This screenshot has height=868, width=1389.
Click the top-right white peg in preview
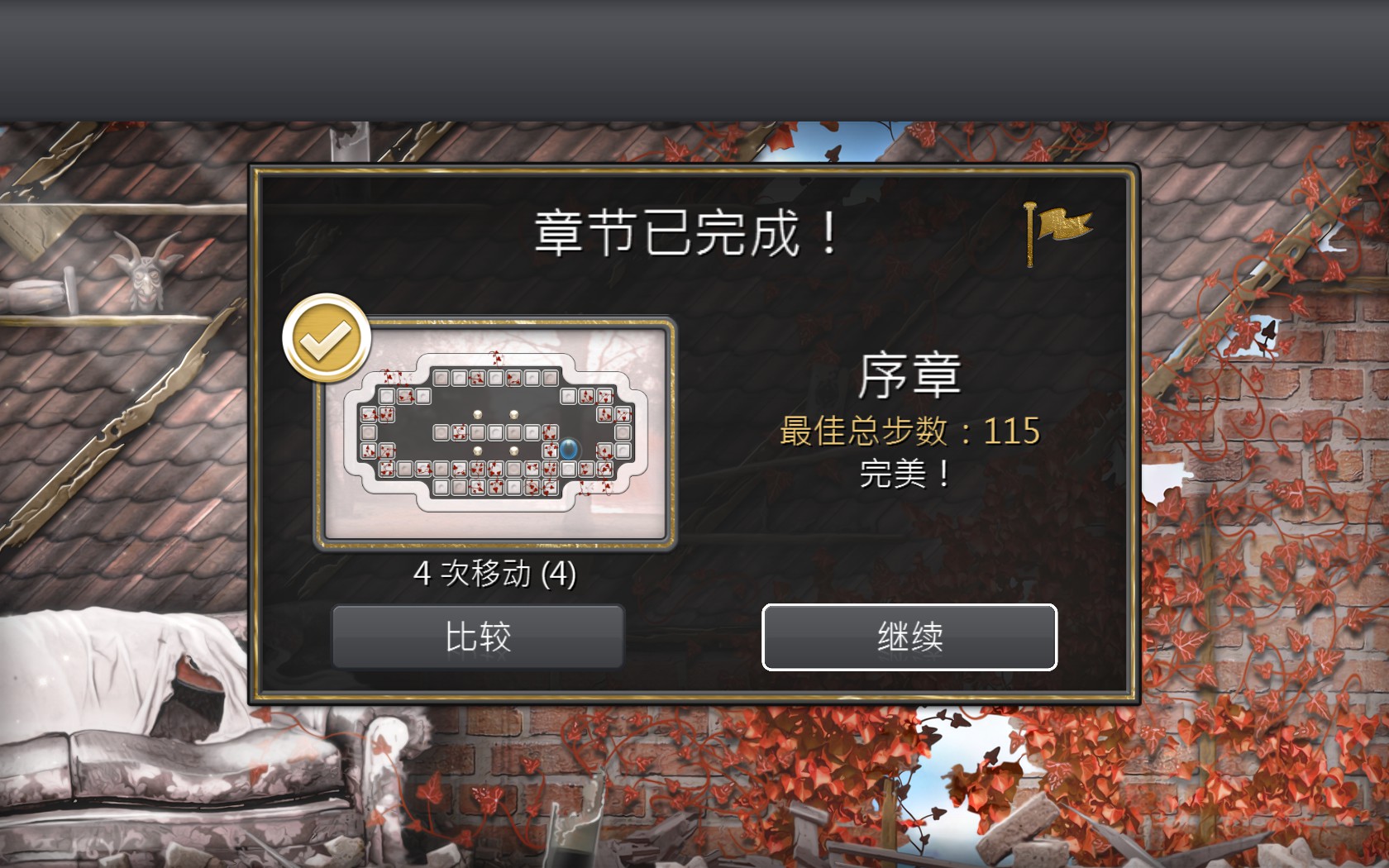(513, 414)
